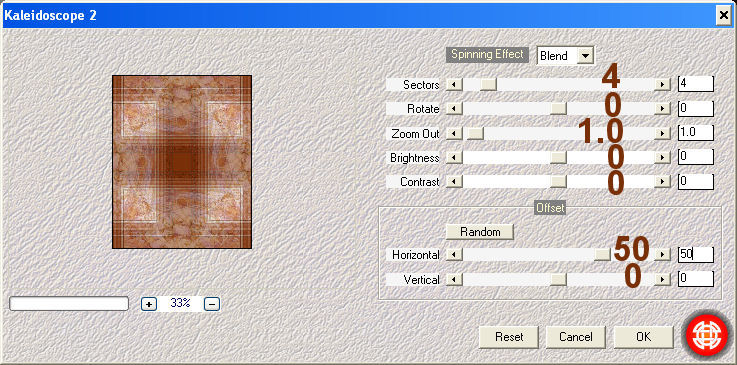Viewport: 737px width, 365px height.
Task: Click Sectors slider left arrow
Action: (454, 85)
